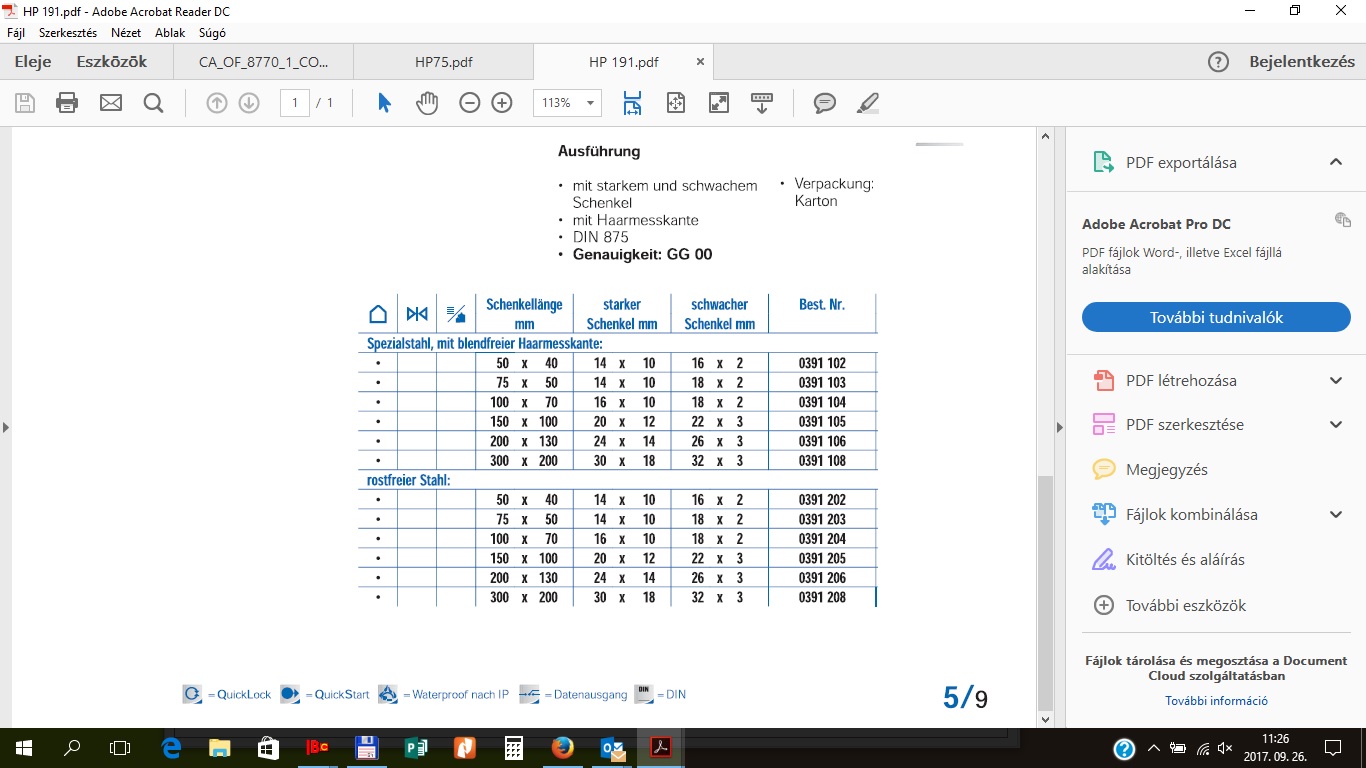Toggle fit one full page view

tap(676, 103)
